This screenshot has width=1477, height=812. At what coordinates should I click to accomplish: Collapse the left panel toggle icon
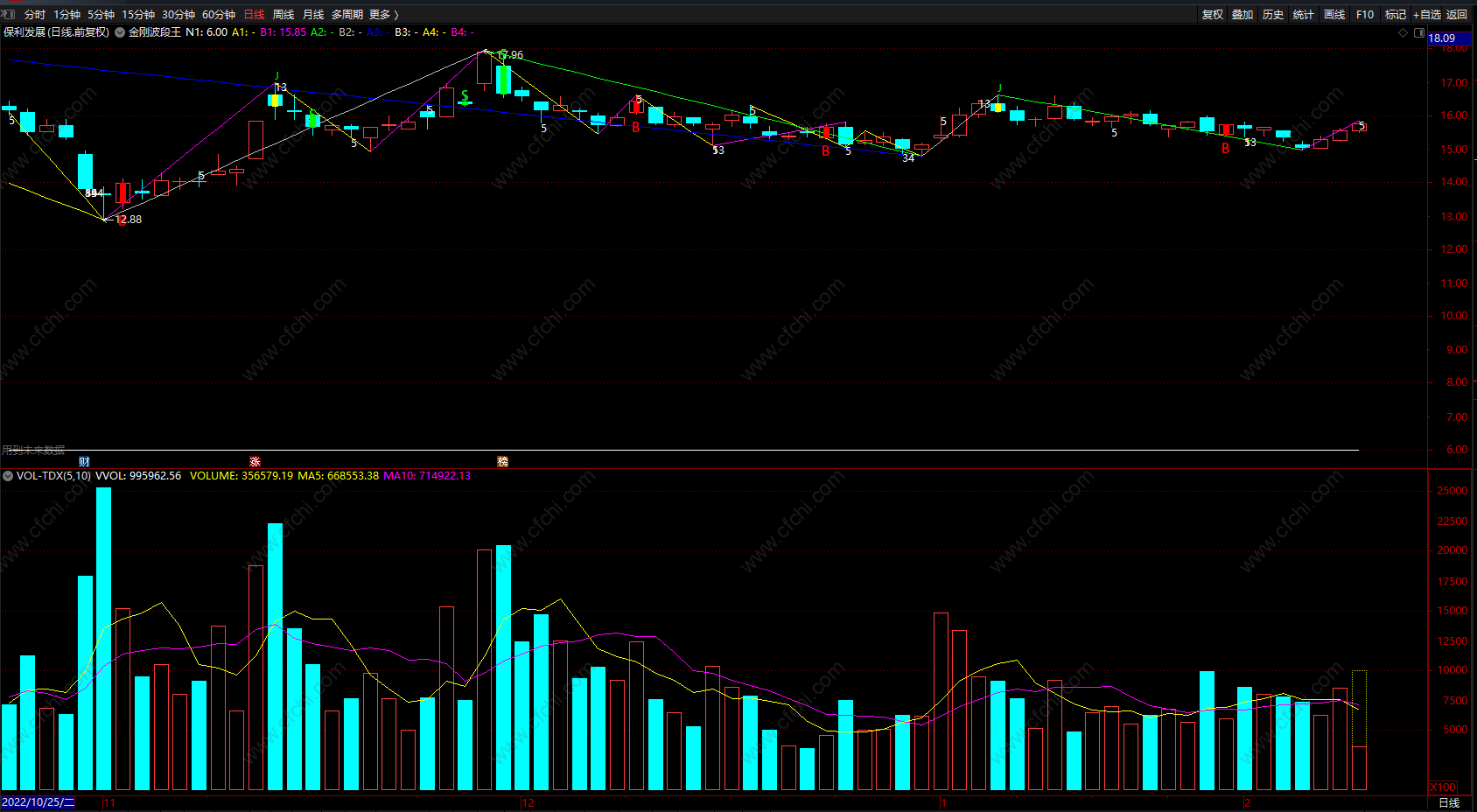pos(8,14)
